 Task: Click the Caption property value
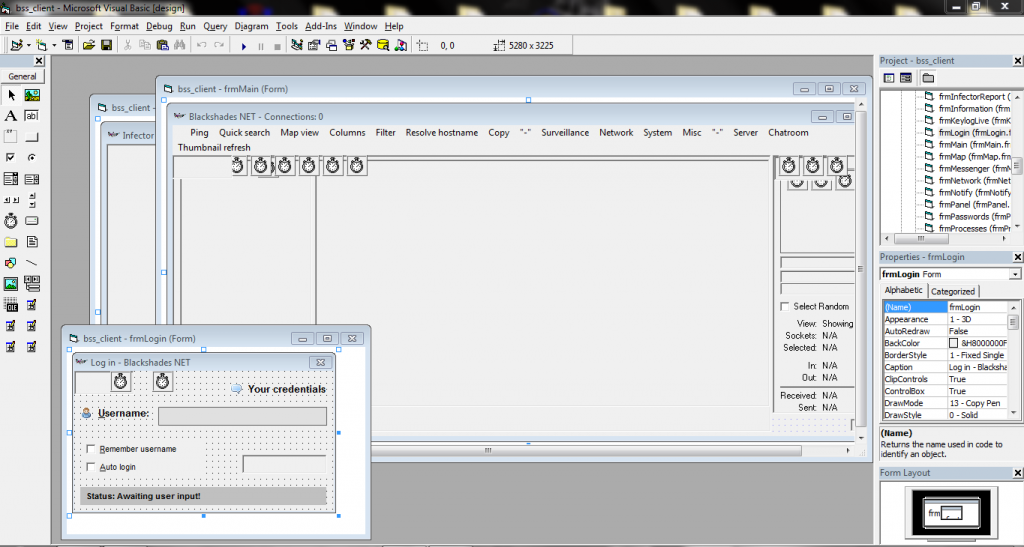click(x=977, y=367)
